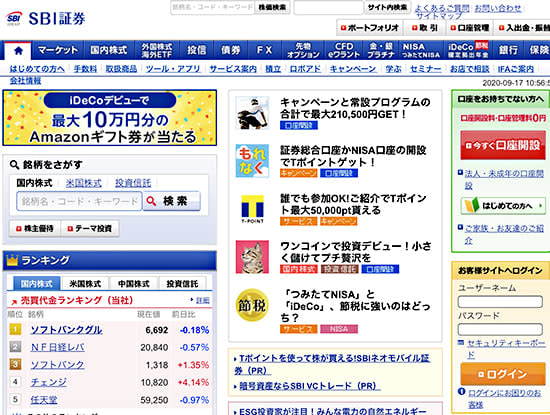Viewport: 550px width, 415px height.
Task: Click the site search input field
Action: tap(328, 7)
